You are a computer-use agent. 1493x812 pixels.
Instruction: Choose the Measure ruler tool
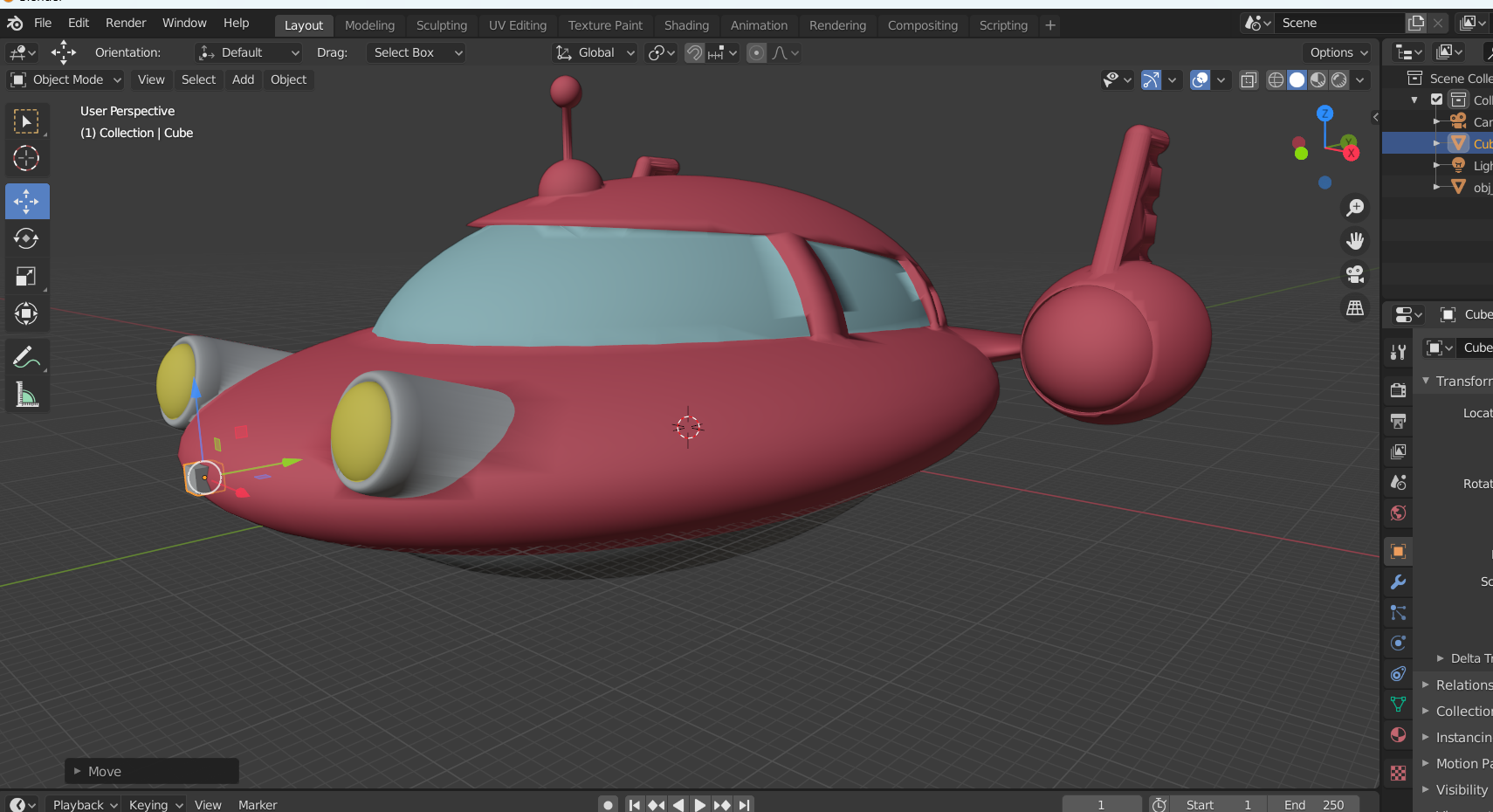pos(26,396)
